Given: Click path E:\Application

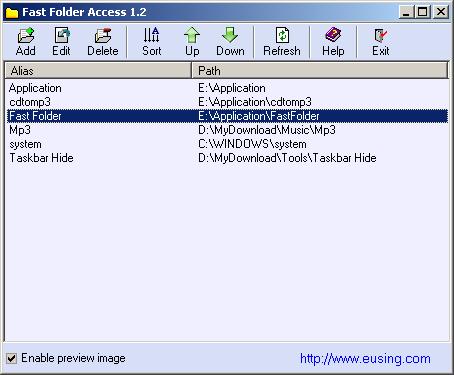Looking at the screenshot, I should pyautogui.click(x=232, y=88).
